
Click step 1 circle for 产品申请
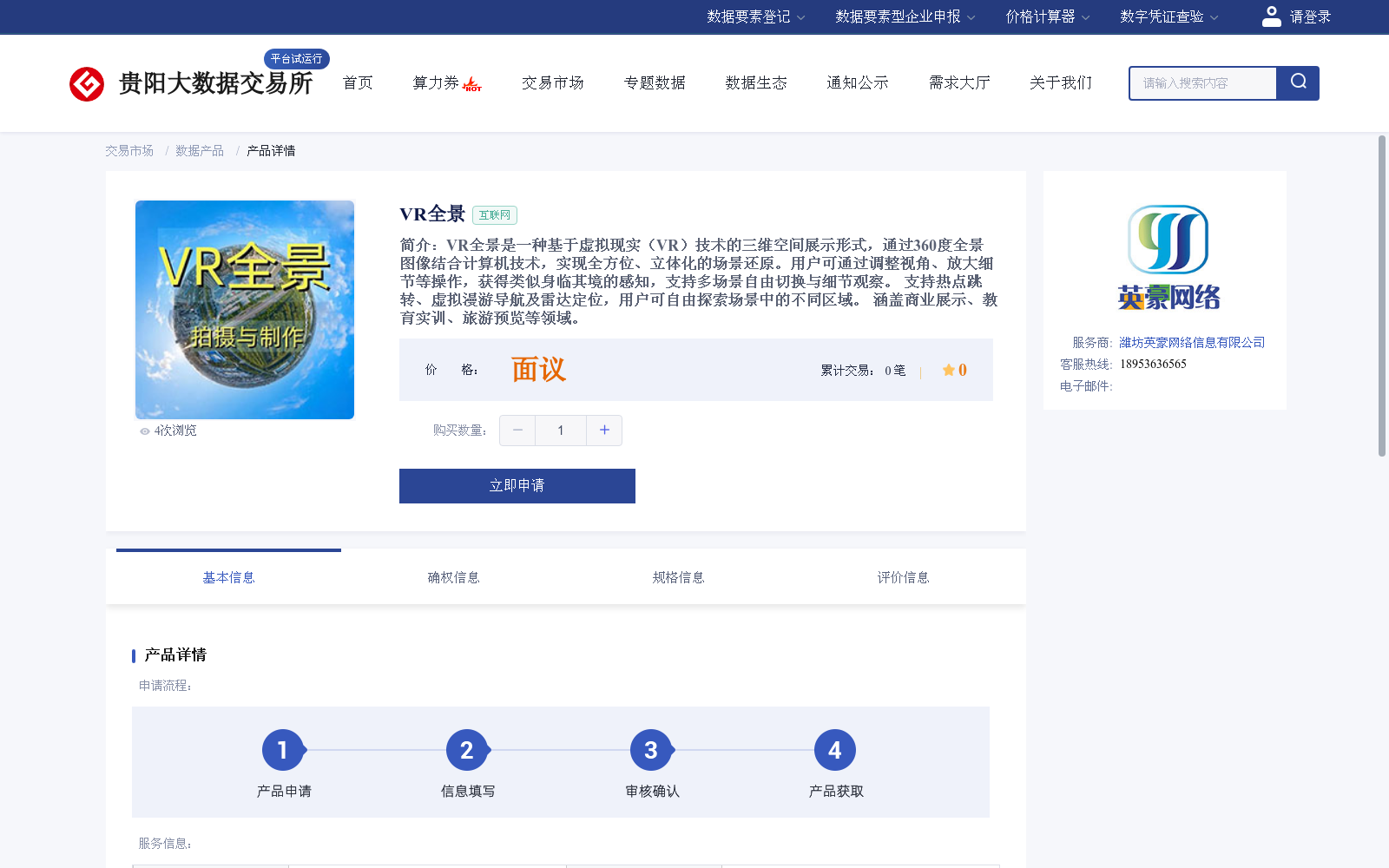coord(283,750)
